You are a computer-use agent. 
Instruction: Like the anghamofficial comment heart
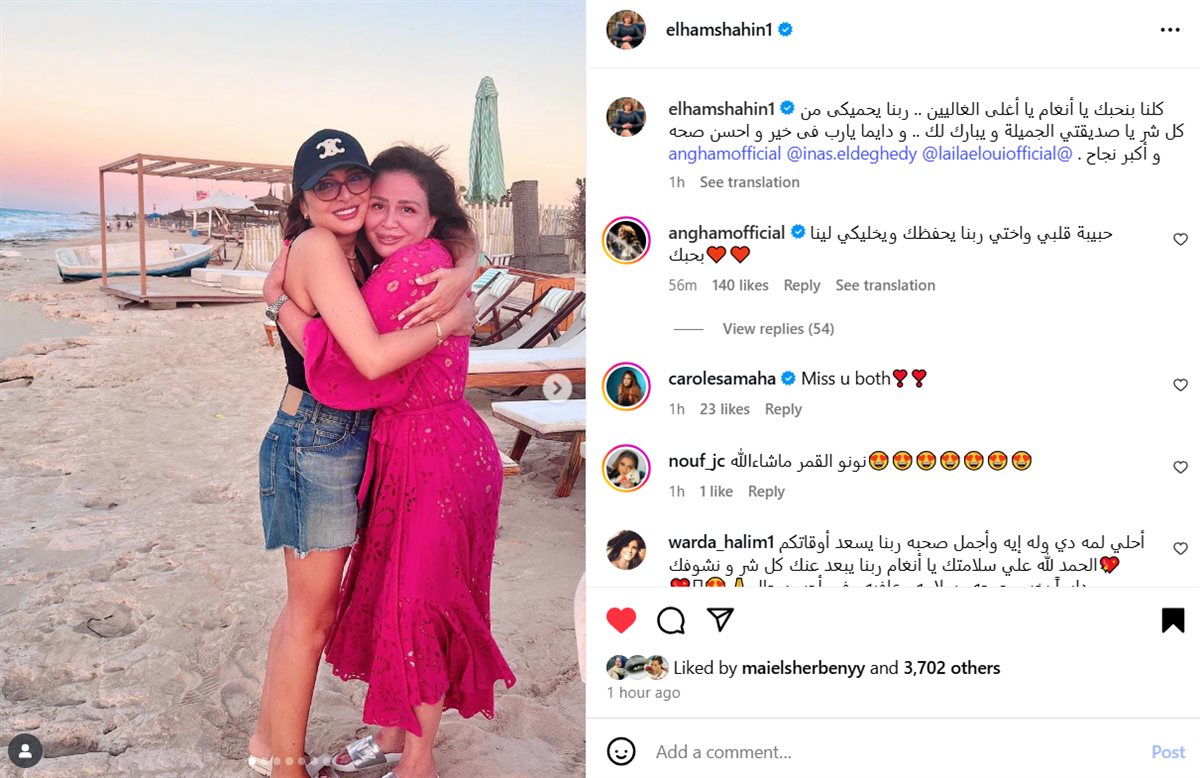[1180, 239]
